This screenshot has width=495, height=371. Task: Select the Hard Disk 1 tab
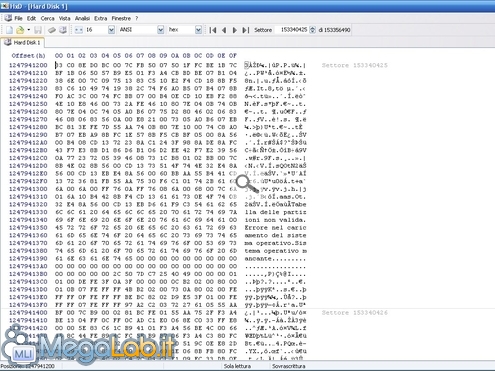[23, 42]
